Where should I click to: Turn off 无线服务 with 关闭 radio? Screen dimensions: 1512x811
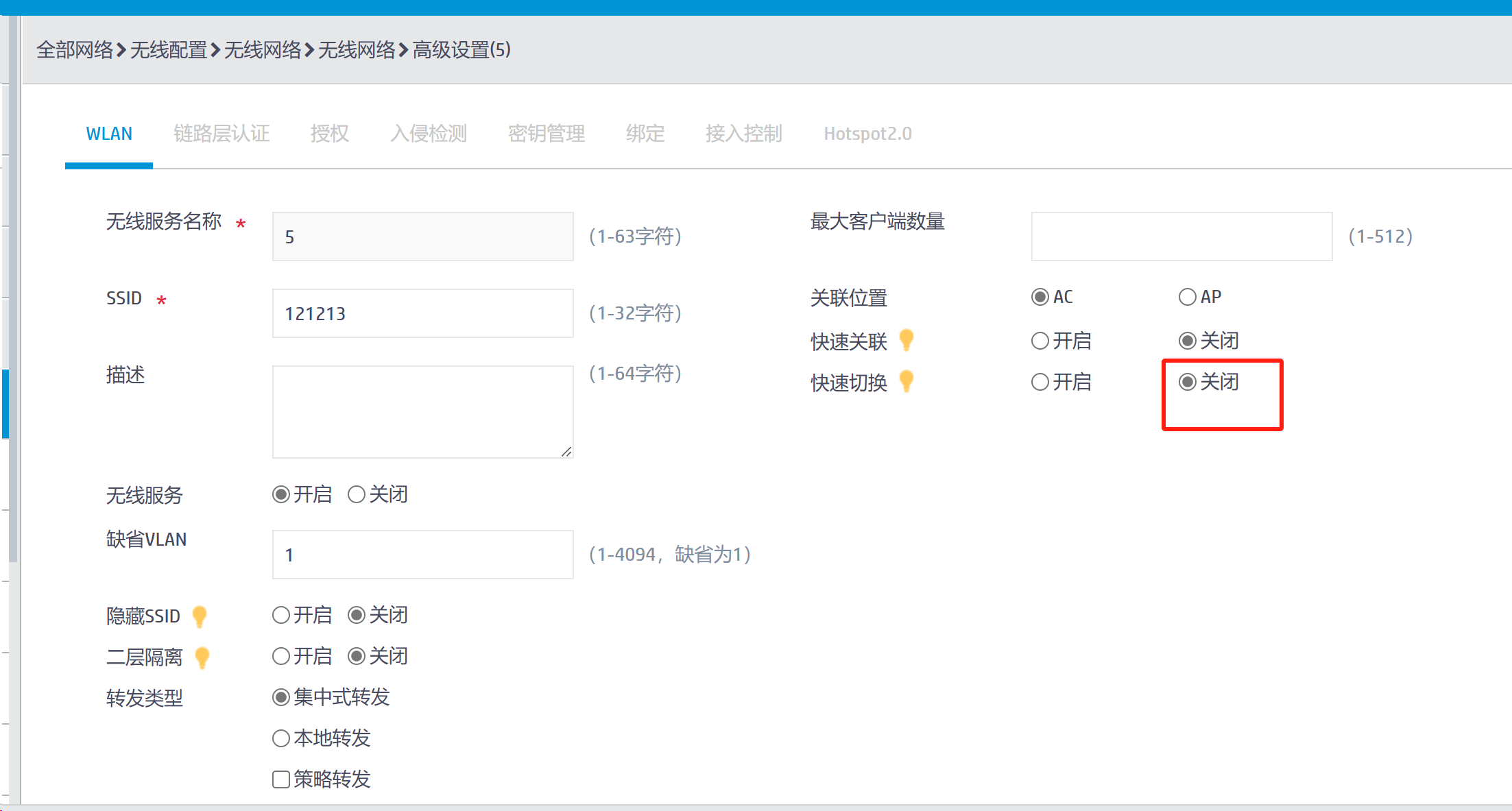tap(357, 494)
